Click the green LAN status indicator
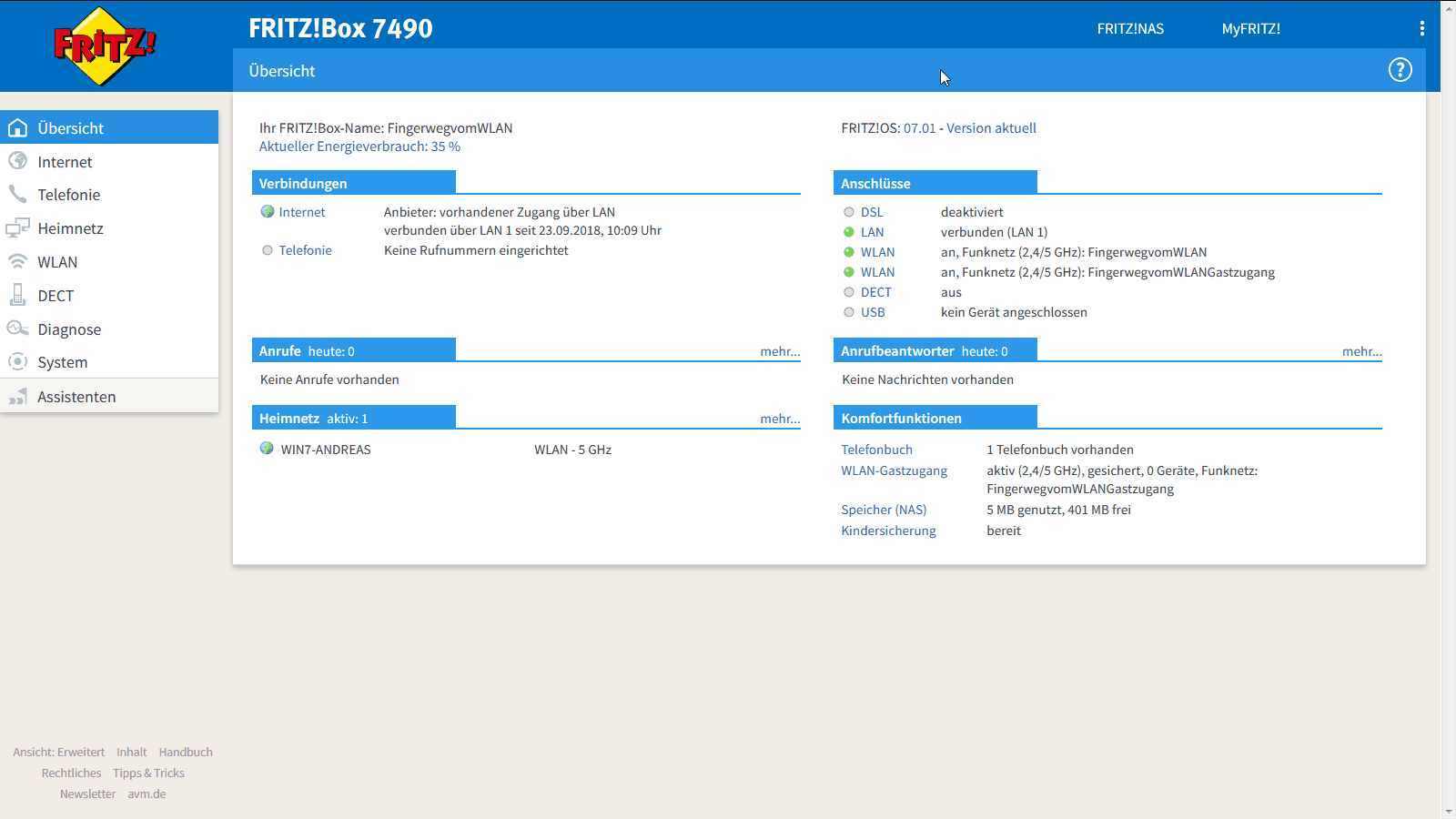 click(849, 232)
